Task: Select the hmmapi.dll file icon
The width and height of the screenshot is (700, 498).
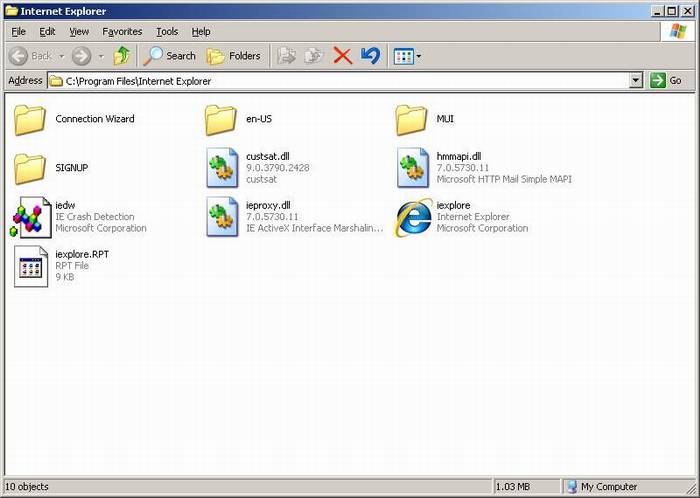Action: click(x=412, y=168)
